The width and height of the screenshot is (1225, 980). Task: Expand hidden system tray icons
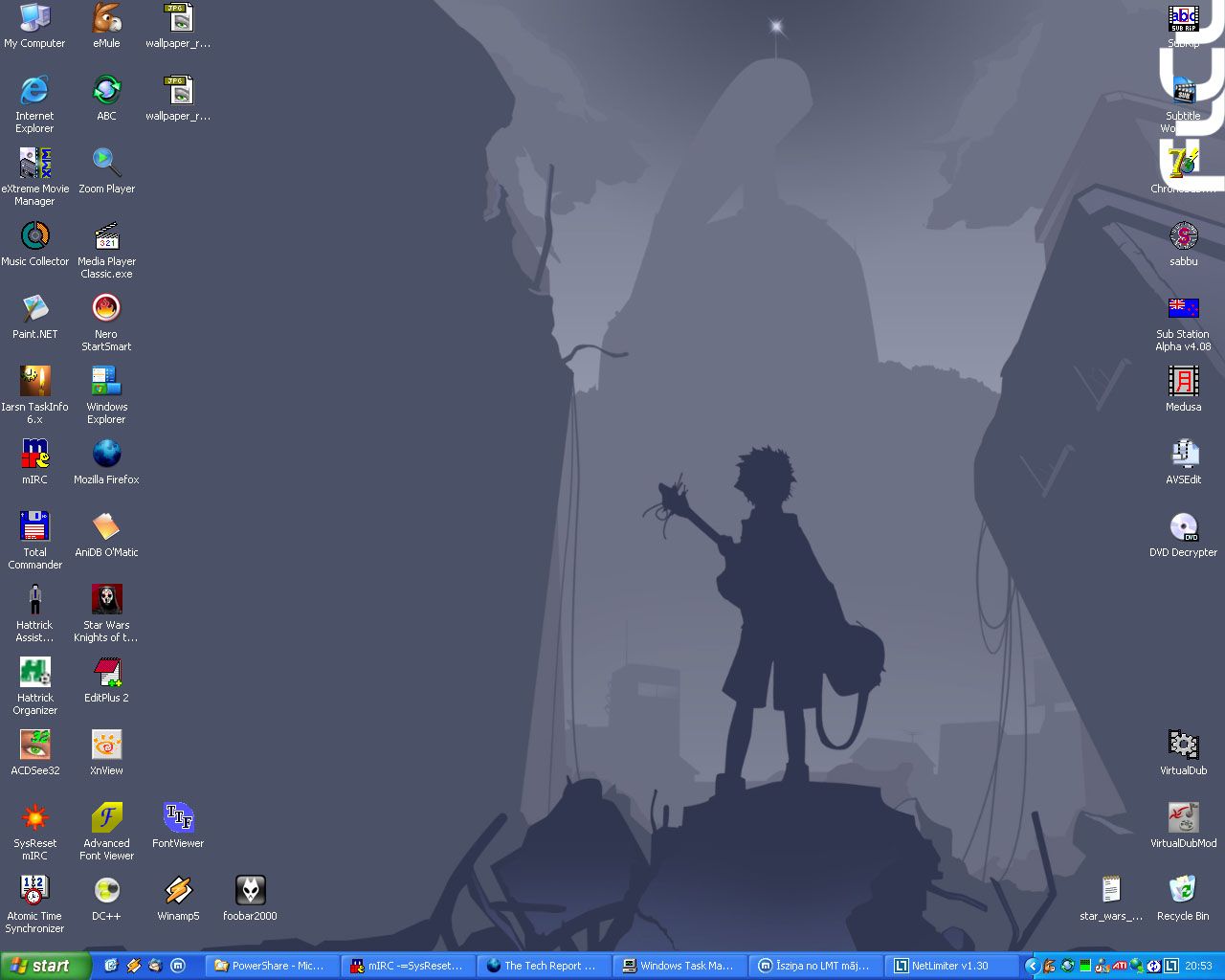(x=1032, y=966)
